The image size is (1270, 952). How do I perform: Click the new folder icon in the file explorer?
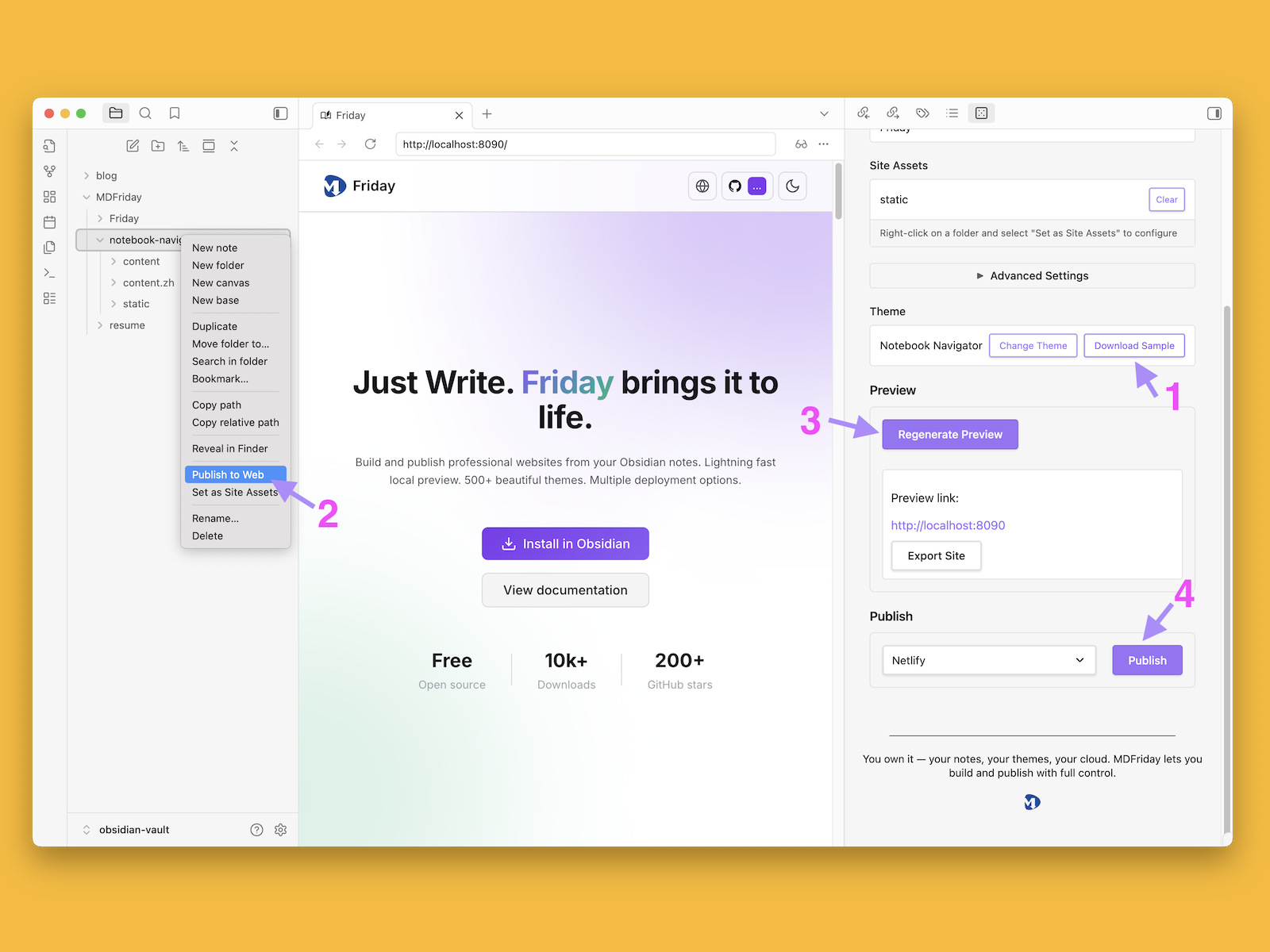(158, 146)
